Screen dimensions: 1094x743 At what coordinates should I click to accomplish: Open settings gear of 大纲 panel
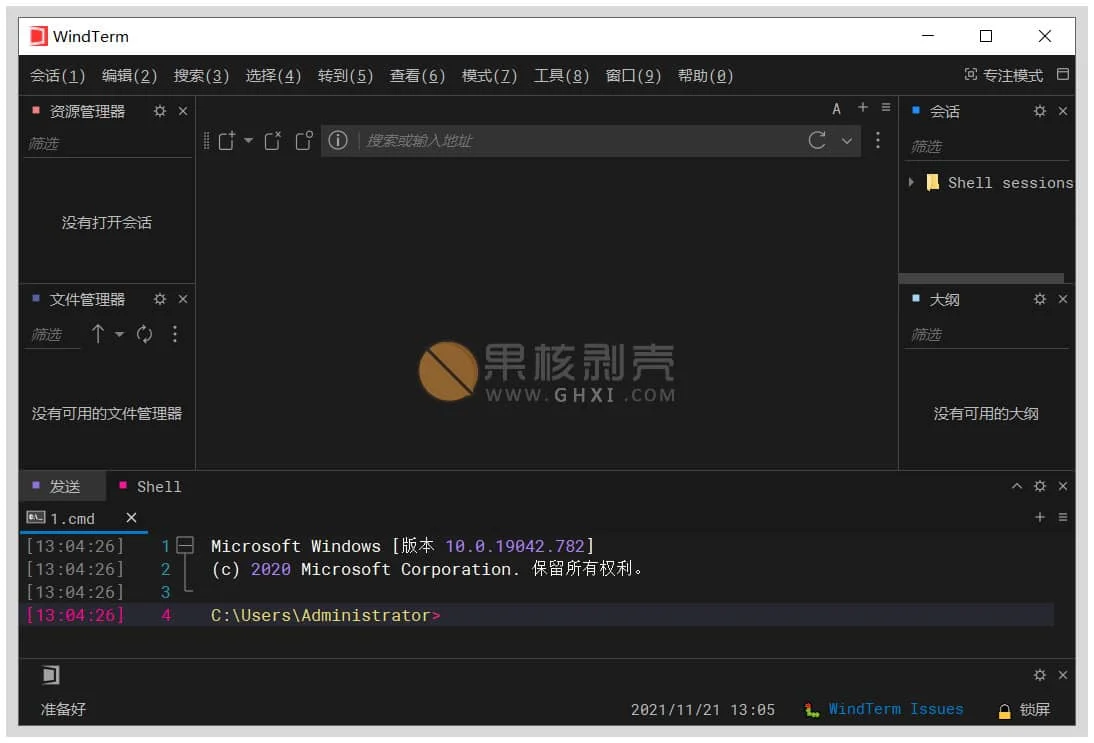pyautogui.click(x=1040, y=299)
